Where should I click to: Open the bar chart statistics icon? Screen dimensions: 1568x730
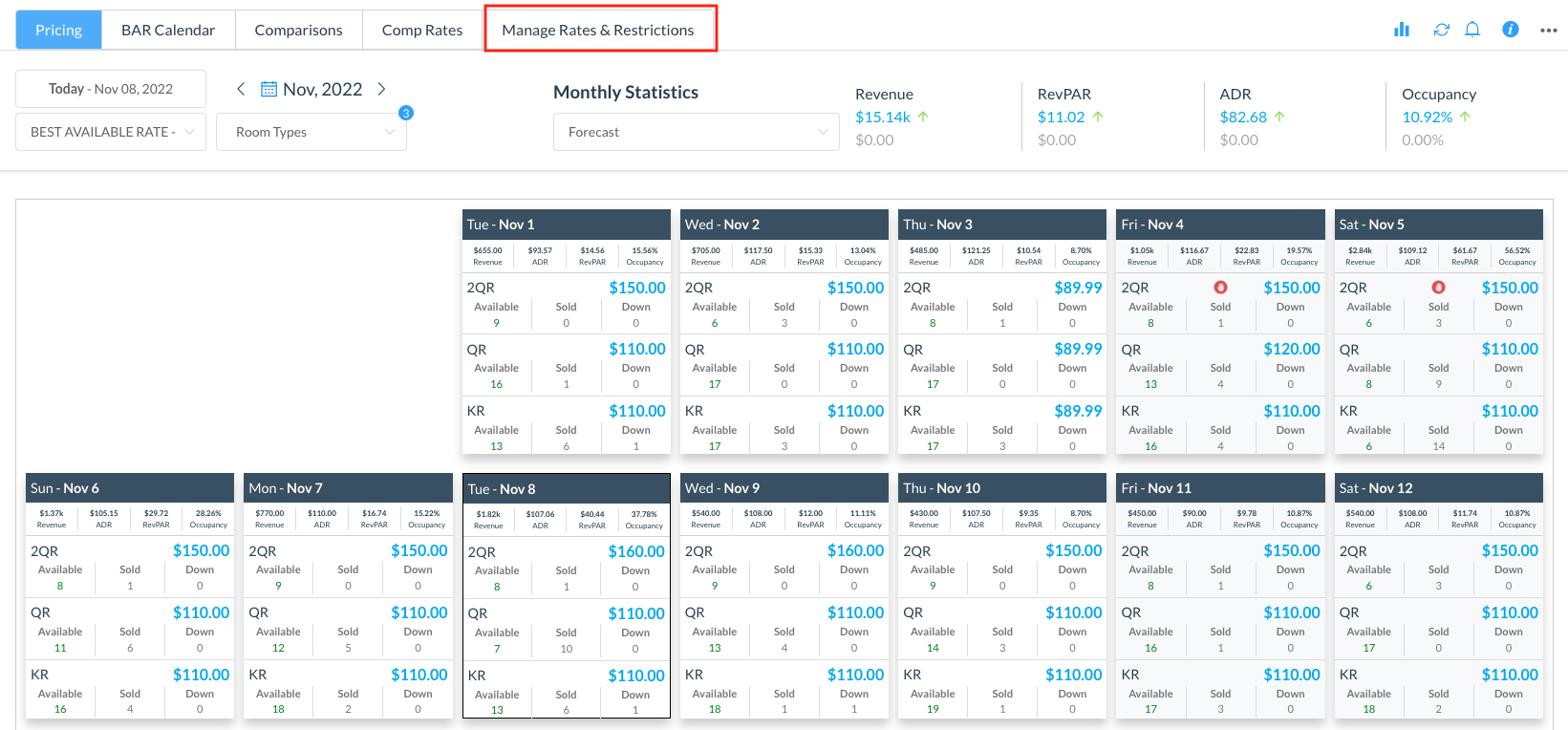1402,30
